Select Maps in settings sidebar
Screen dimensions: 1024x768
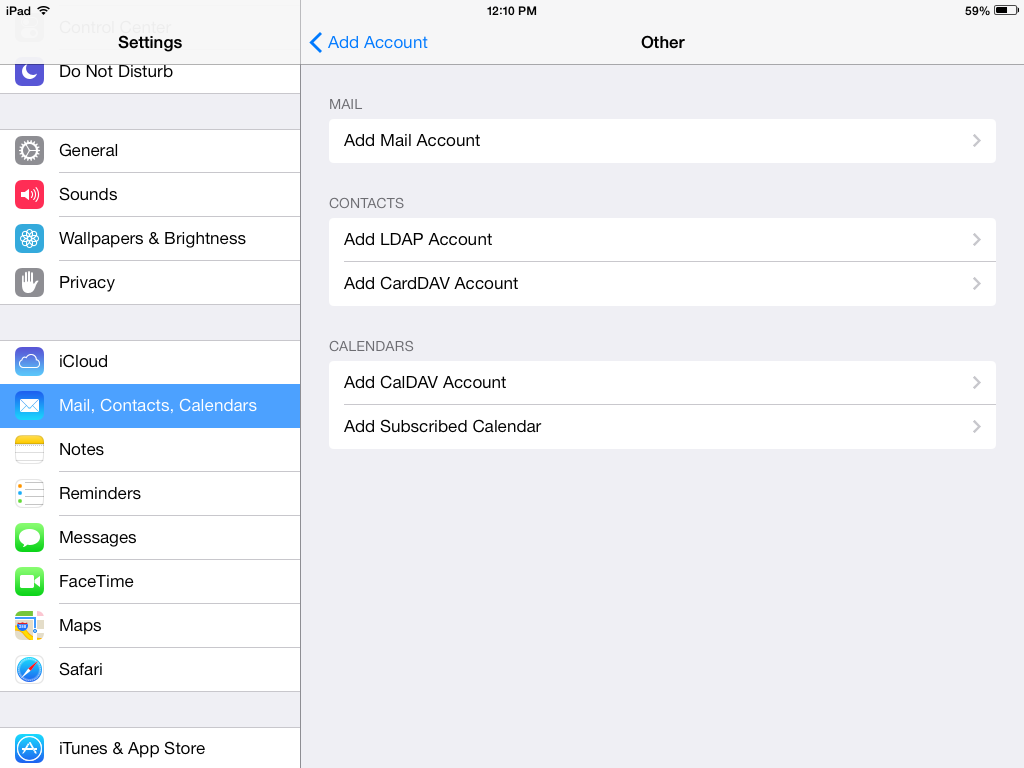(150, 626)
